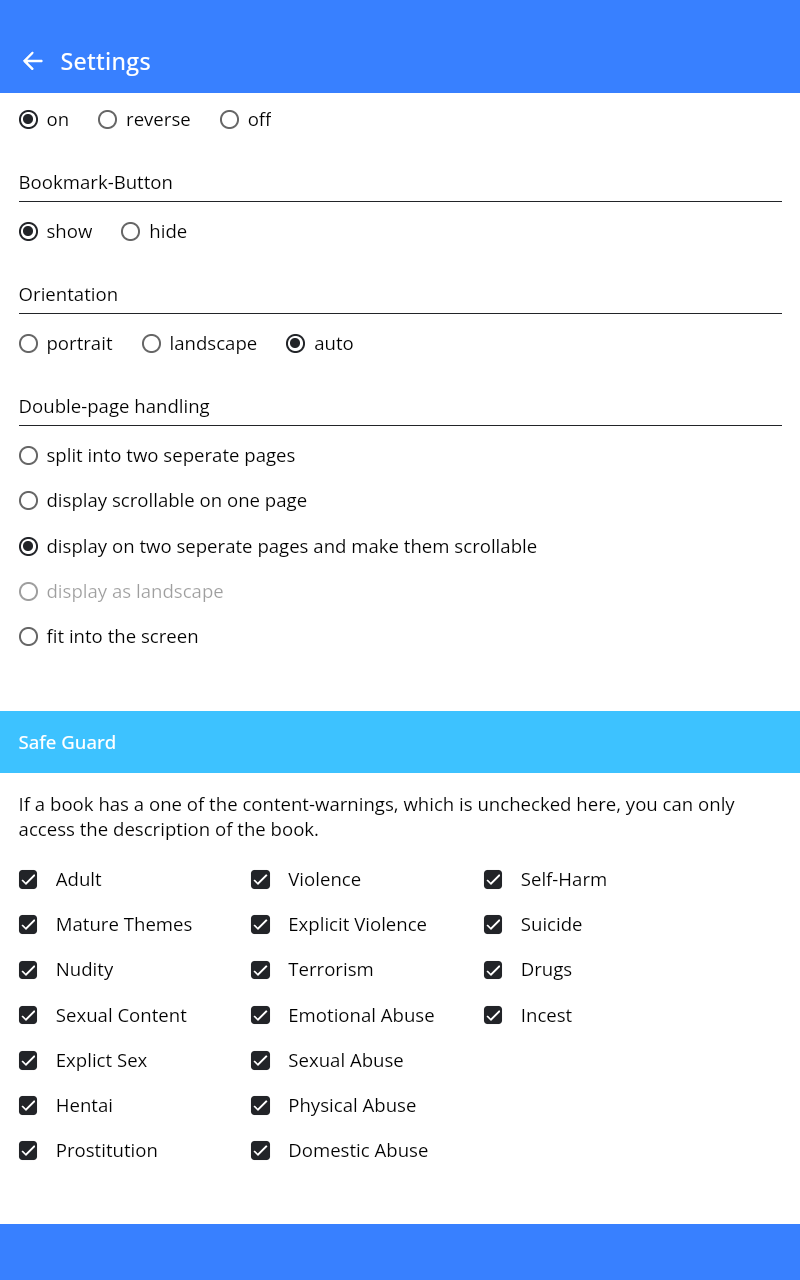
Task: Choose display scrollable on one page
Action: [x=29, y=501]
